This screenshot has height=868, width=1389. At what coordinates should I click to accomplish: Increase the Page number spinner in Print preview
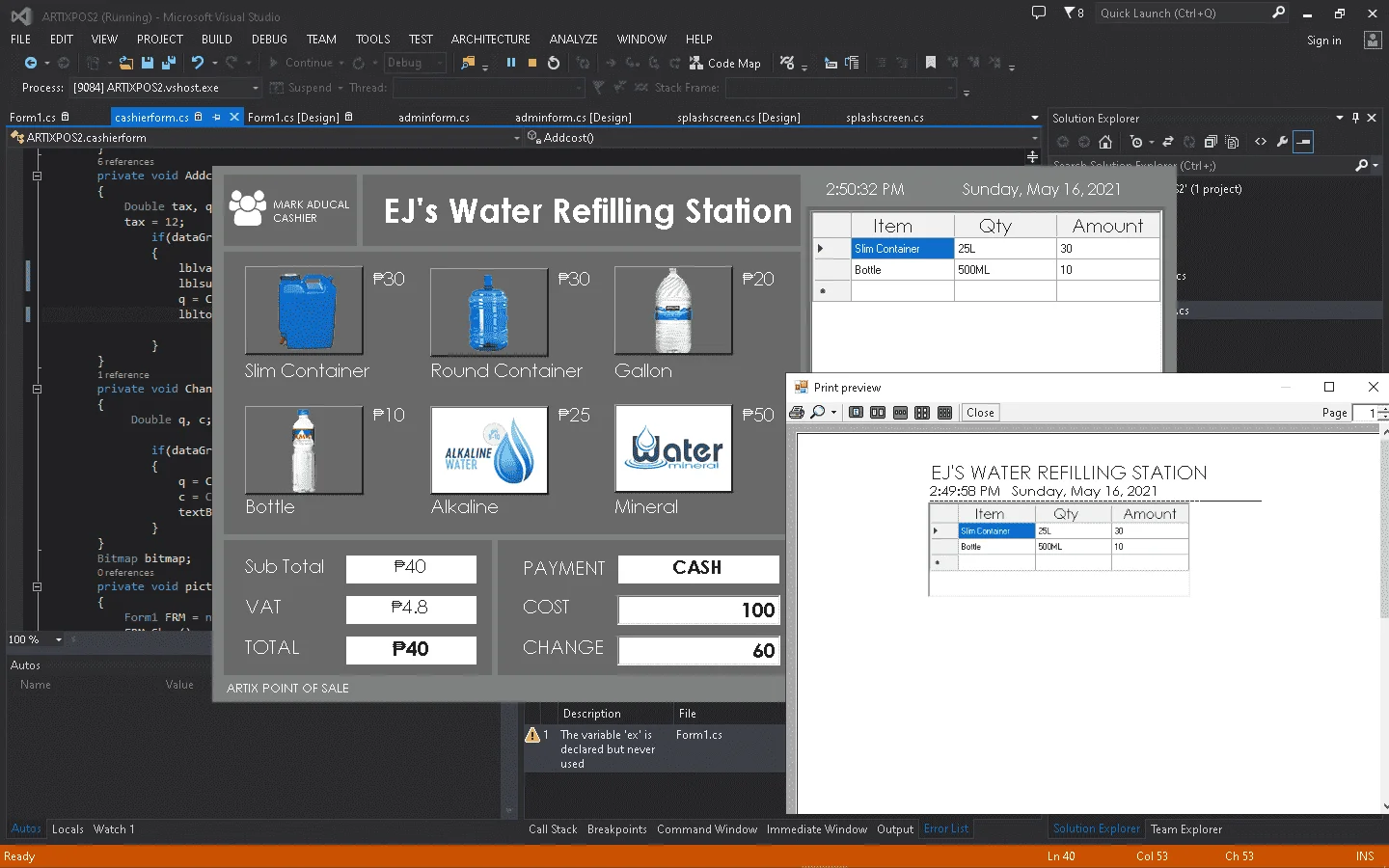click(1383, 409)
